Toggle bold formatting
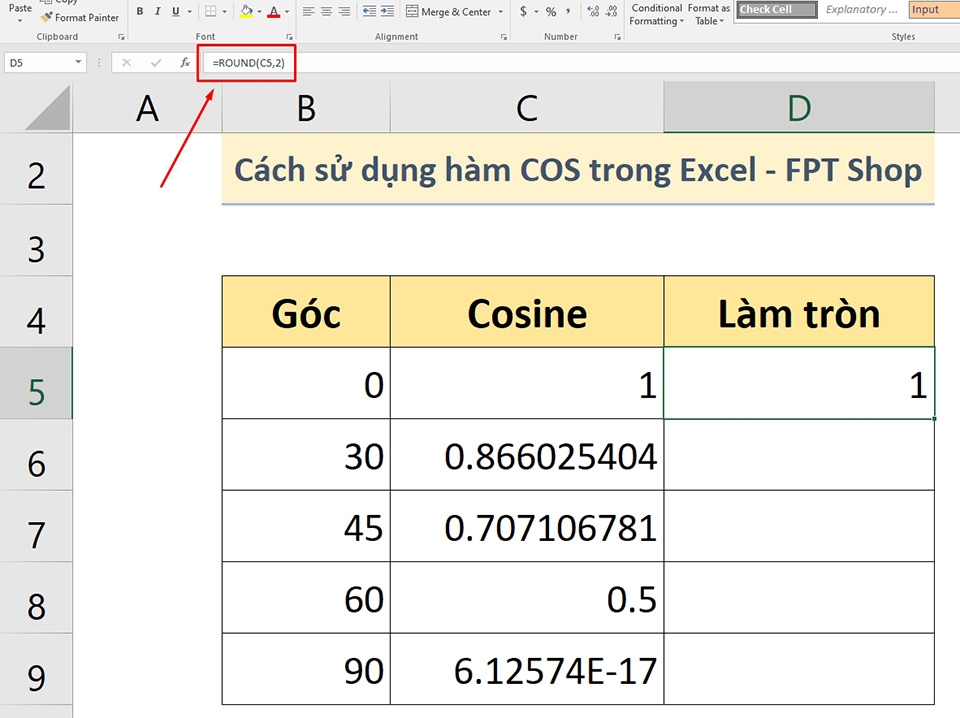960x718 pixels. [x=139, y=10]
